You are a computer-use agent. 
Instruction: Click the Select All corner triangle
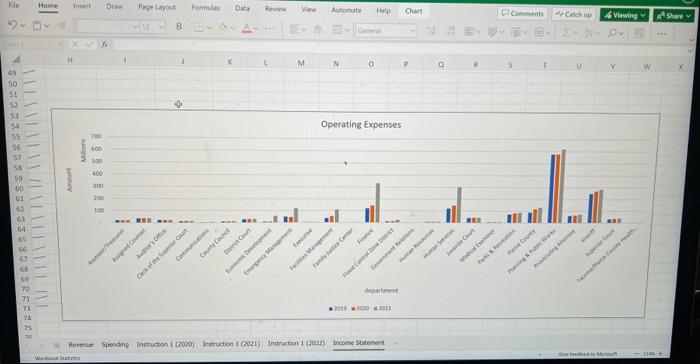point(16,59)
